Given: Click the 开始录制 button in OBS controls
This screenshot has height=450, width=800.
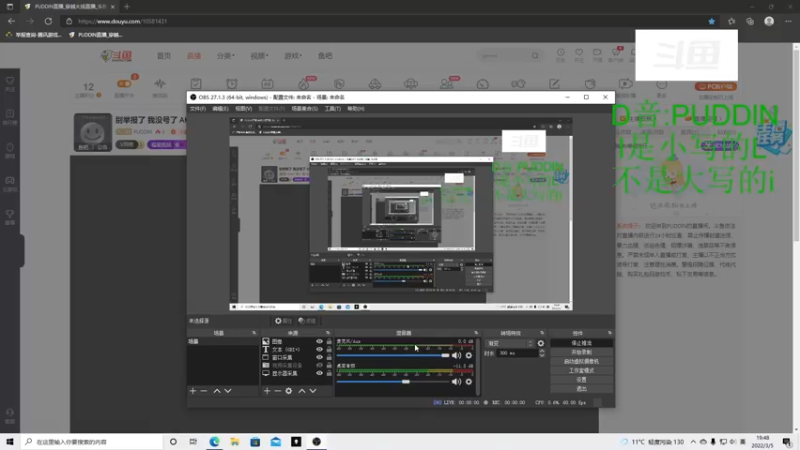Looking at the screenshot, I should tap(582, 353).
